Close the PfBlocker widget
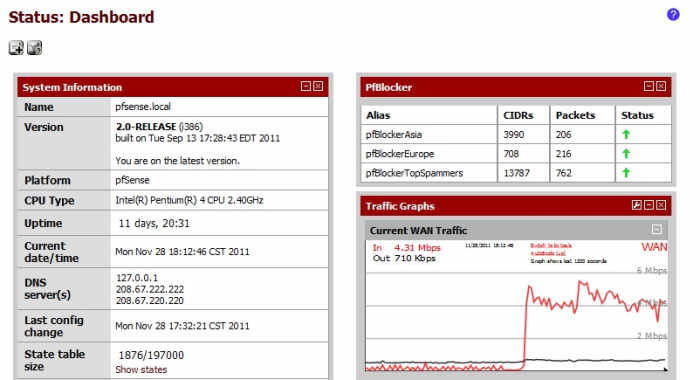This screenshot has height=380, width=700. point(661,86)
